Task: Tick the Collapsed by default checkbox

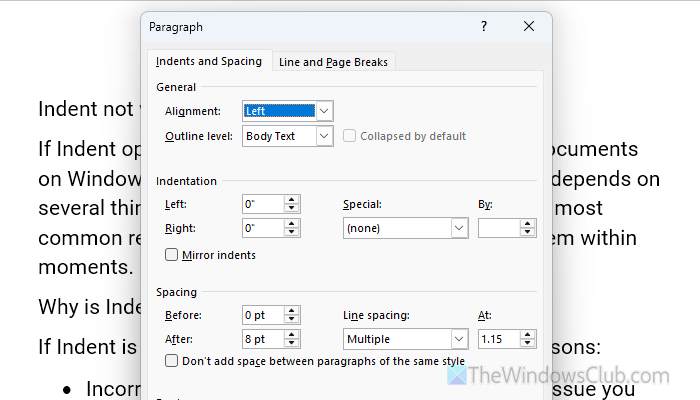Action: pos(349,136)
